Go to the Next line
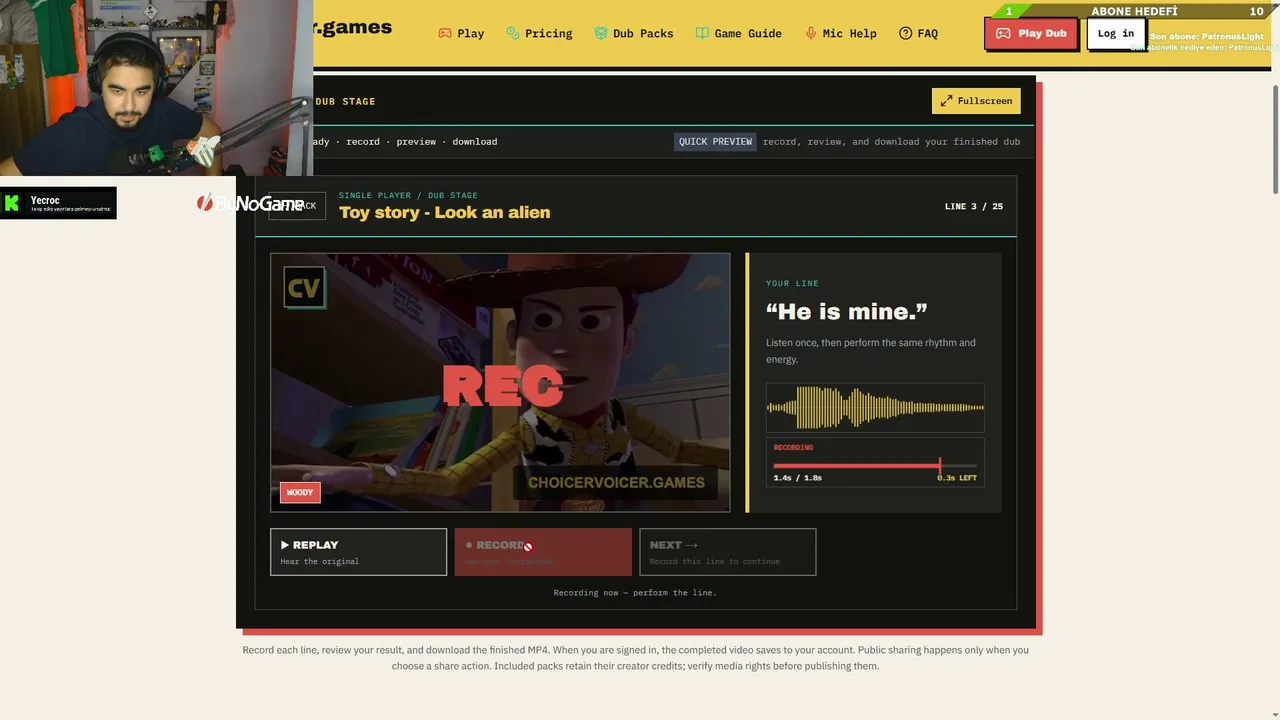 click(728, 552)
